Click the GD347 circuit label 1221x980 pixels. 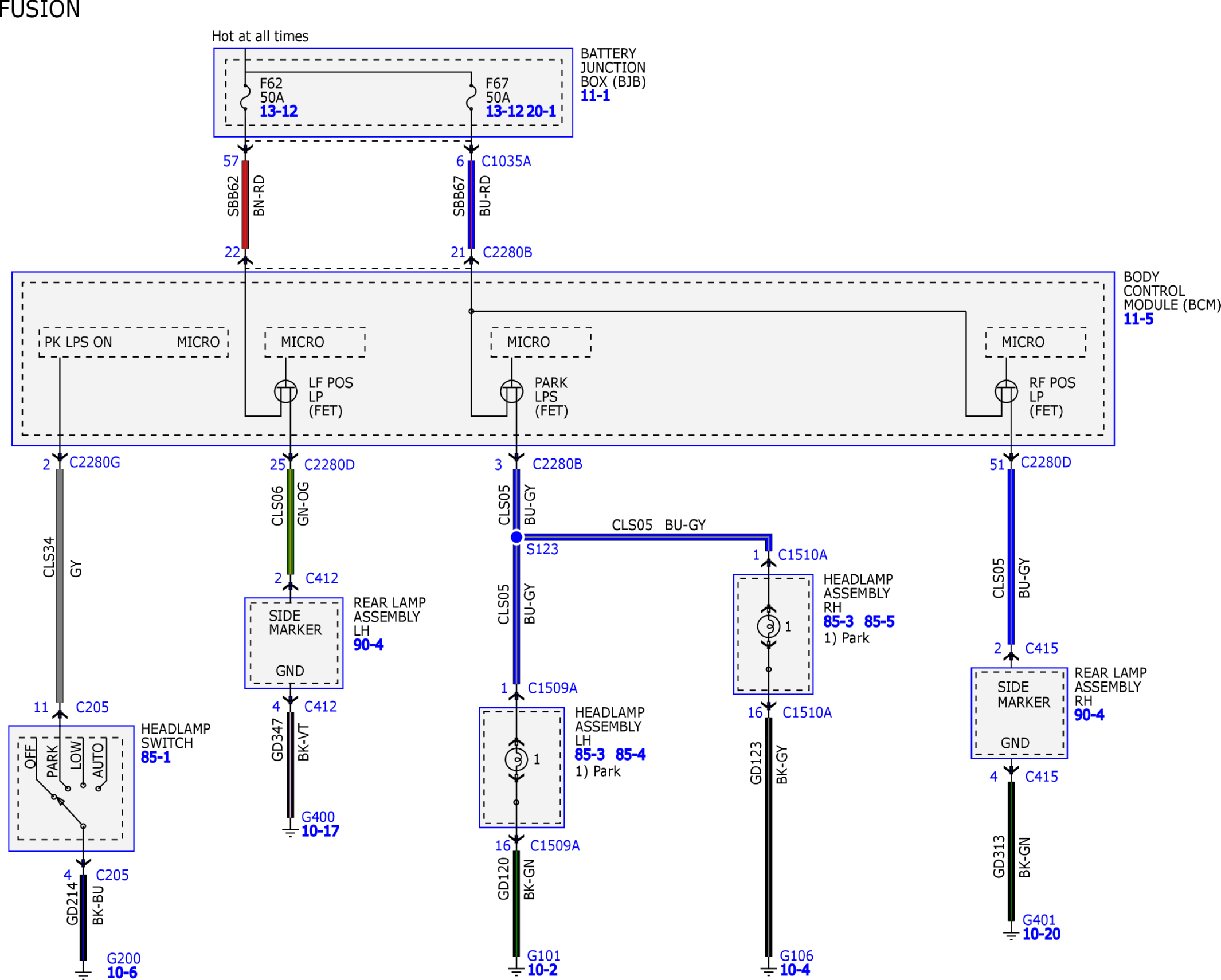coord(277,740)
